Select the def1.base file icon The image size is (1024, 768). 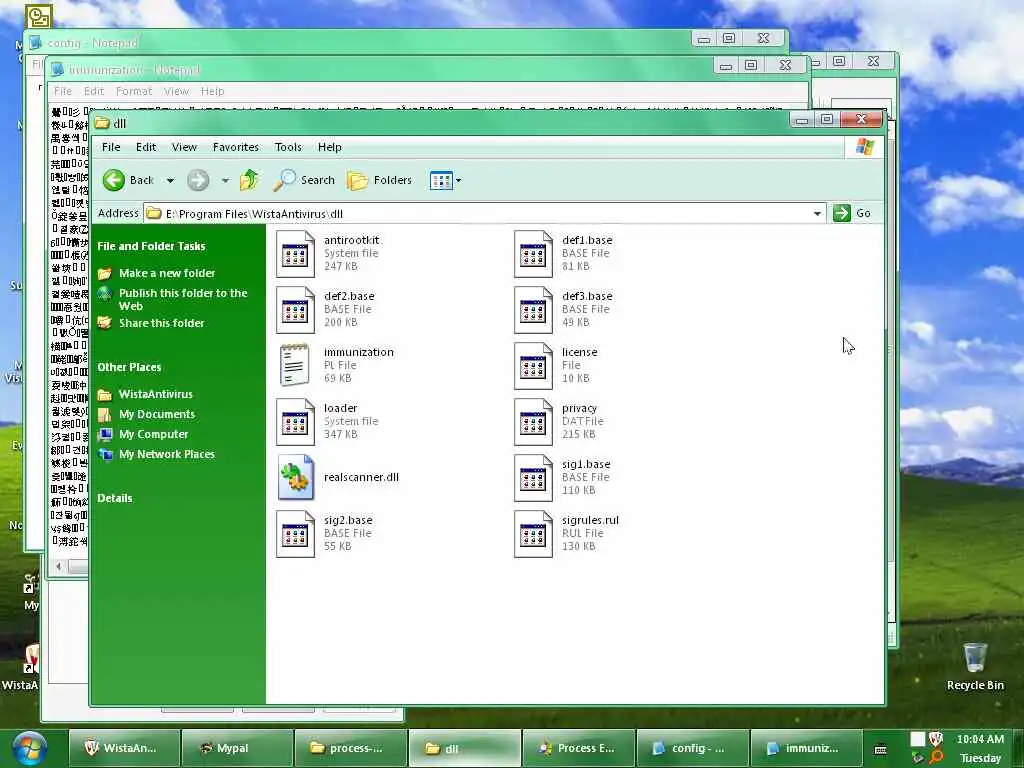[533, 254]
